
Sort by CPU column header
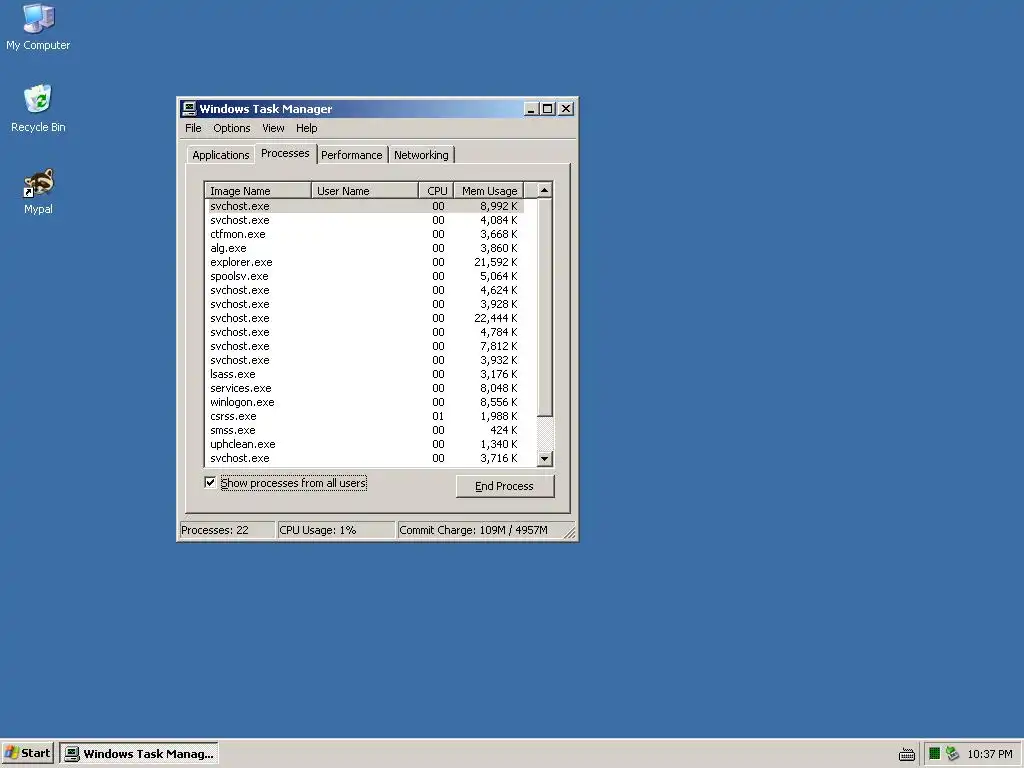(x=436, y=191)
